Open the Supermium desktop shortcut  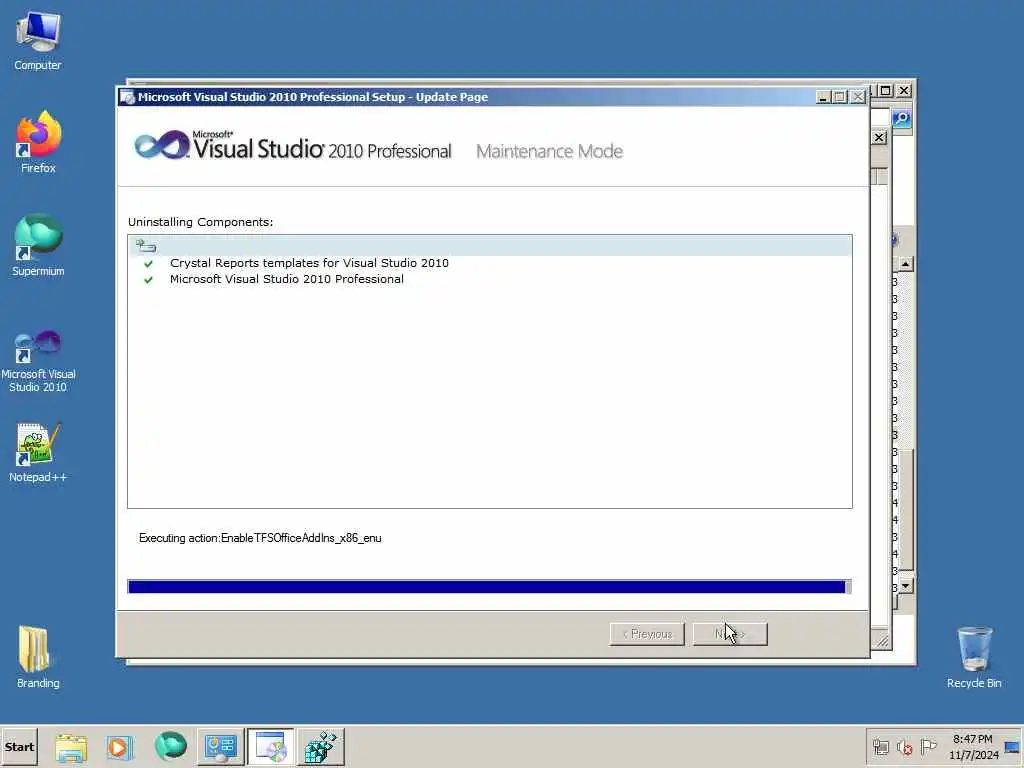click(x=38, y=246)
